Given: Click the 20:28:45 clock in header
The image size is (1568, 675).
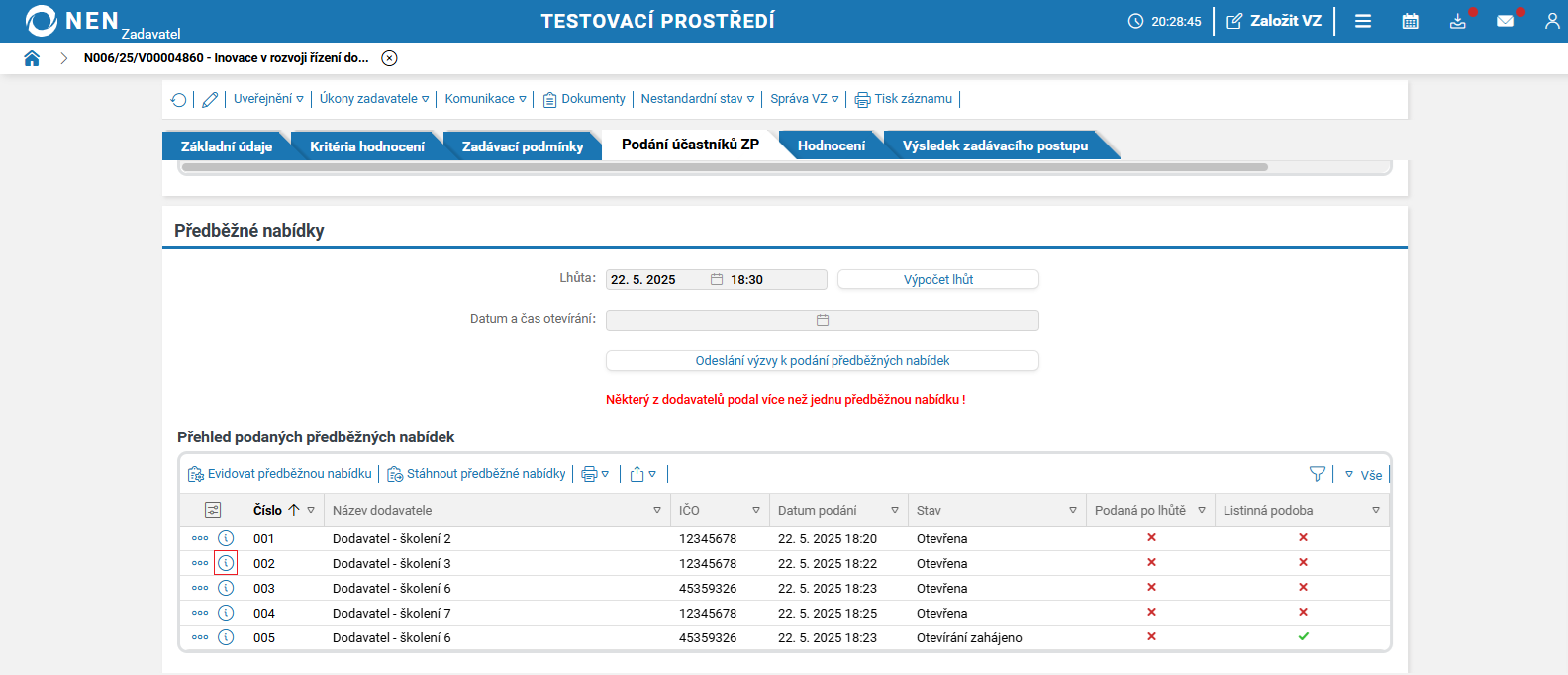Looking at the screenshot, I should 1165,21.
